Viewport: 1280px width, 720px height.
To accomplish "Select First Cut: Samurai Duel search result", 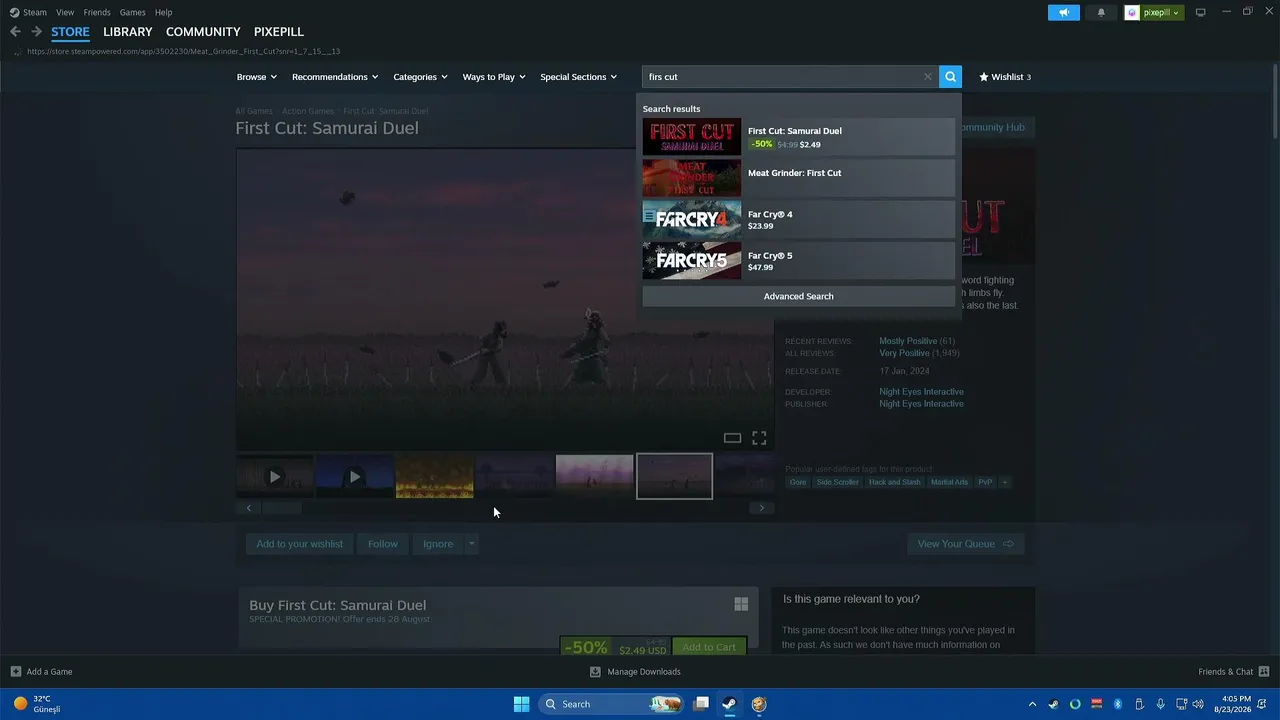I will pos(798,137).
